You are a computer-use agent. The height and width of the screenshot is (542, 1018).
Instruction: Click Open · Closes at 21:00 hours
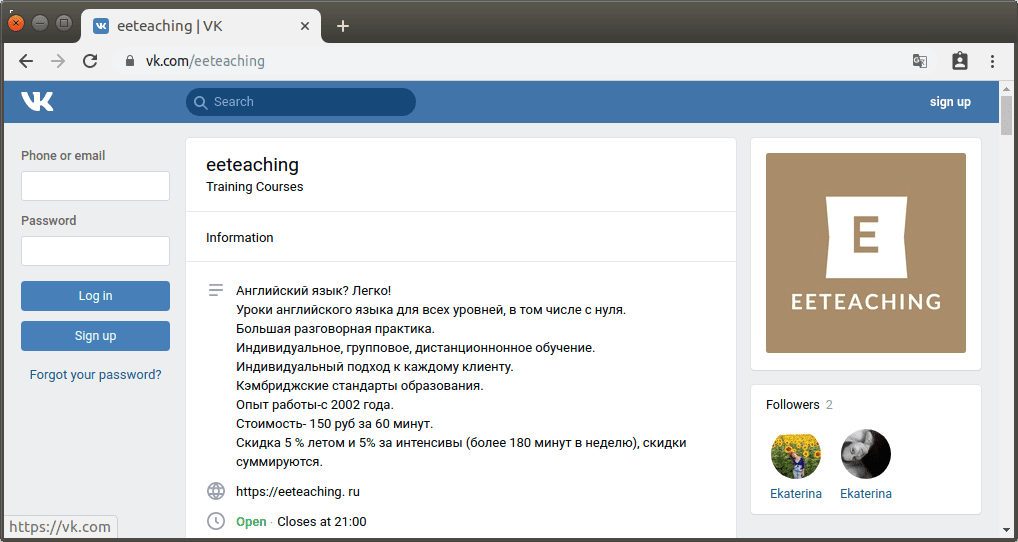pos(301,521)
